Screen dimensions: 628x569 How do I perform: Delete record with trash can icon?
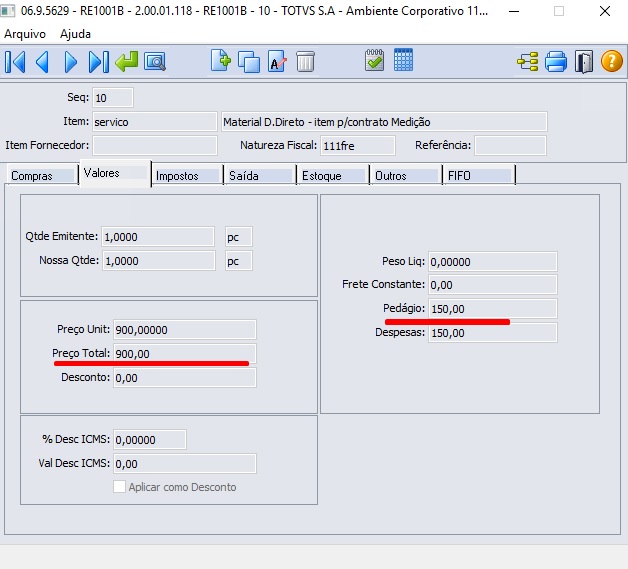click(305, 62)
